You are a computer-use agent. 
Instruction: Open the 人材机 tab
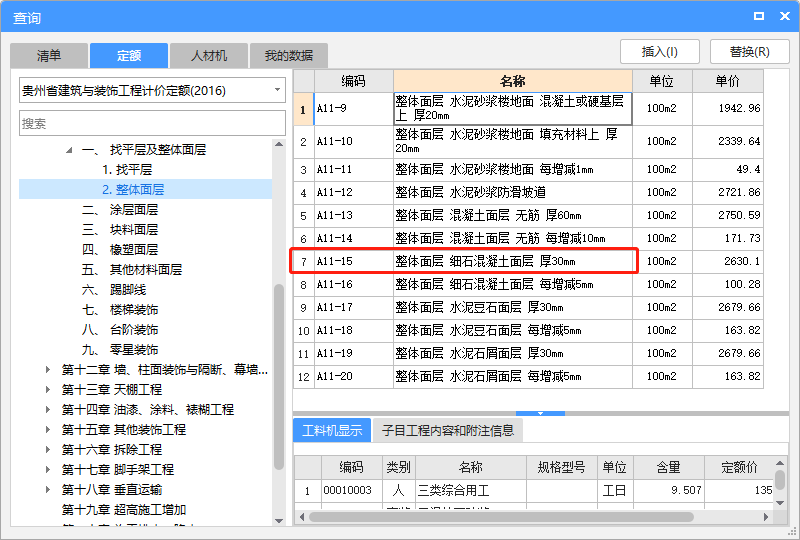209,56
